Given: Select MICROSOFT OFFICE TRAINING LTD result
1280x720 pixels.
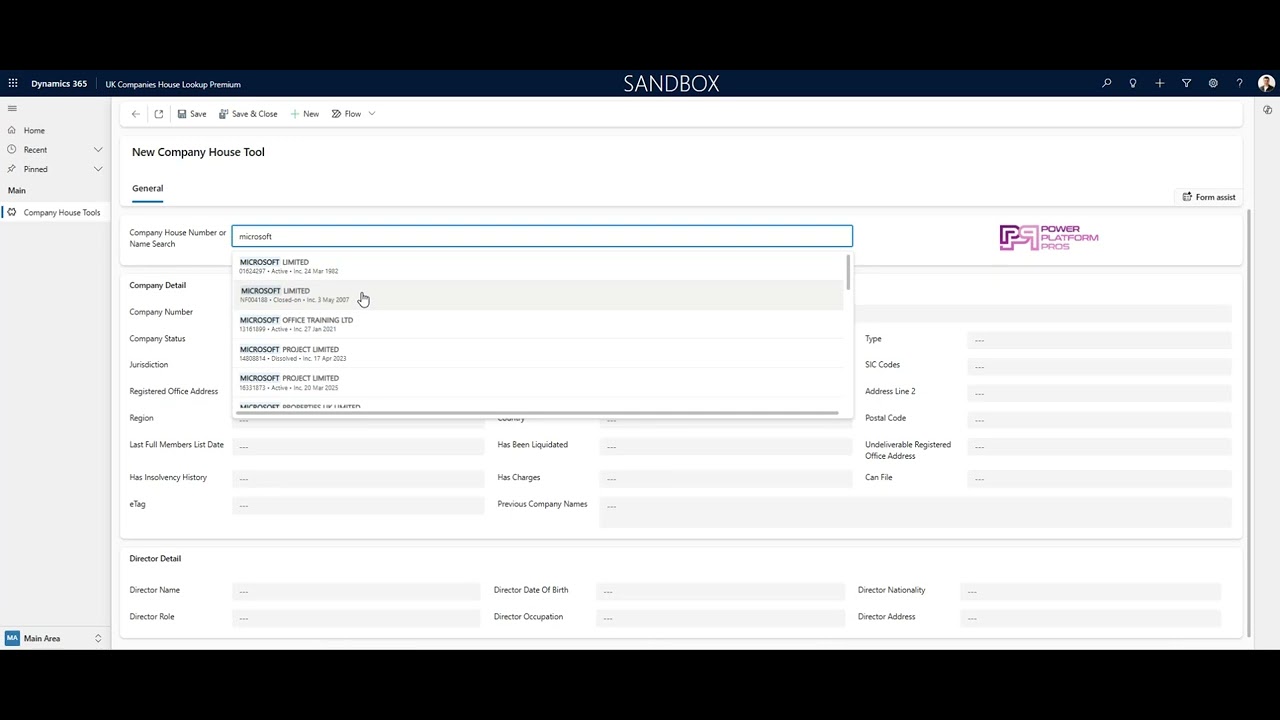Looking at the screenshot, I should click(x=540, y=324).
